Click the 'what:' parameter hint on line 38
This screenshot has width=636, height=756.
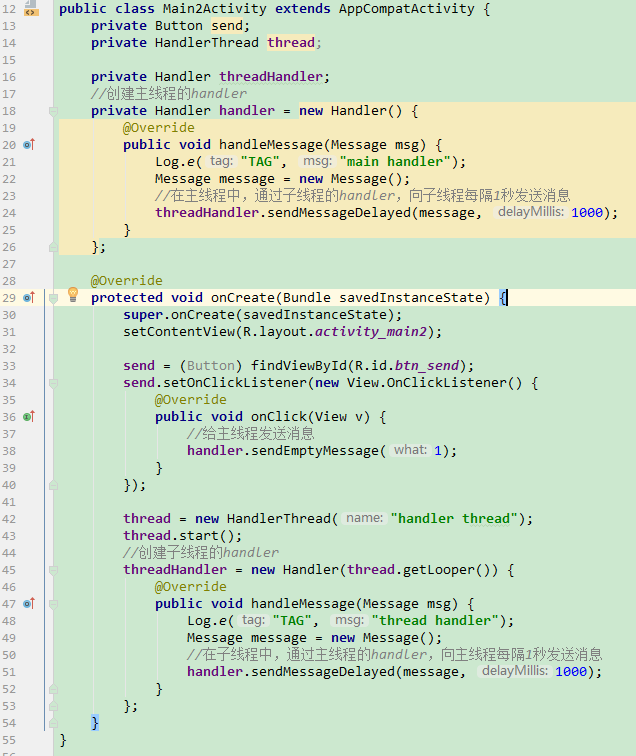[410, 450]
